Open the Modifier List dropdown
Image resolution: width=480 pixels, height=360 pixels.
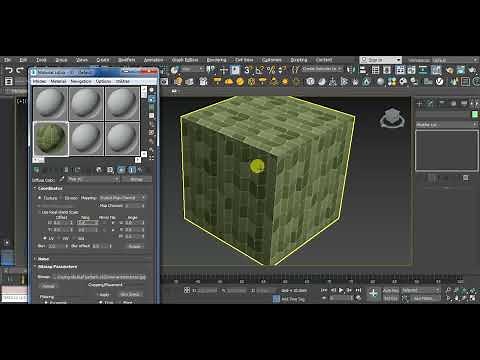(x=447, y=124)
